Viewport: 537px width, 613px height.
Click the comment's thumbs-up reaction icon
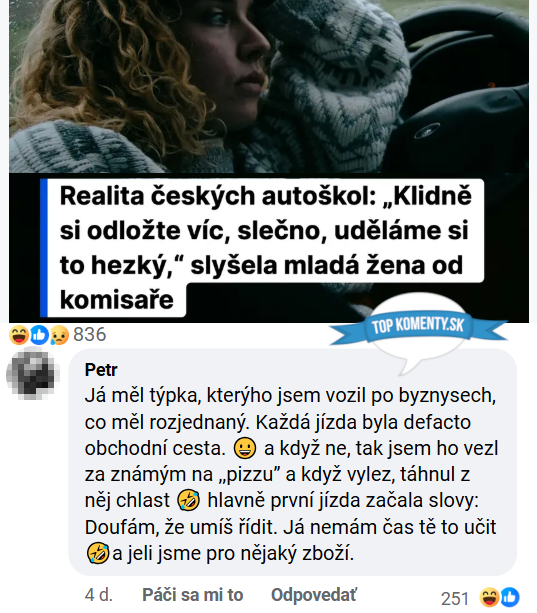click(x=510, y=597)
